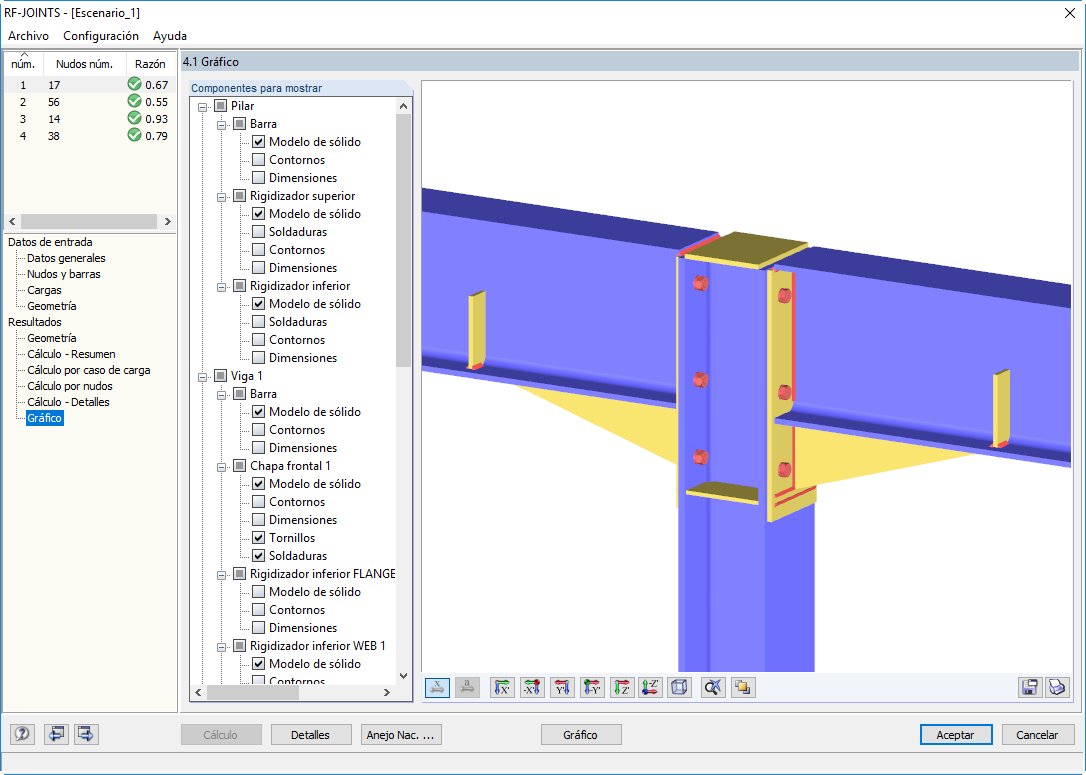Image resolution: width=1086 pixels, height=775 pixels.
Task: Sort by the Razón column header
Action: (150, 64)
